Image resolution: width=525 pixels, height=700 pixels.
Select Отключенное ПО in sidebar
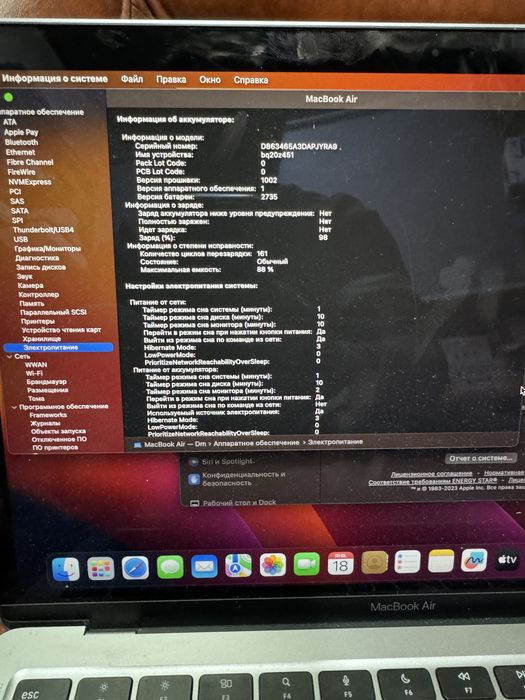click(59, 439)
